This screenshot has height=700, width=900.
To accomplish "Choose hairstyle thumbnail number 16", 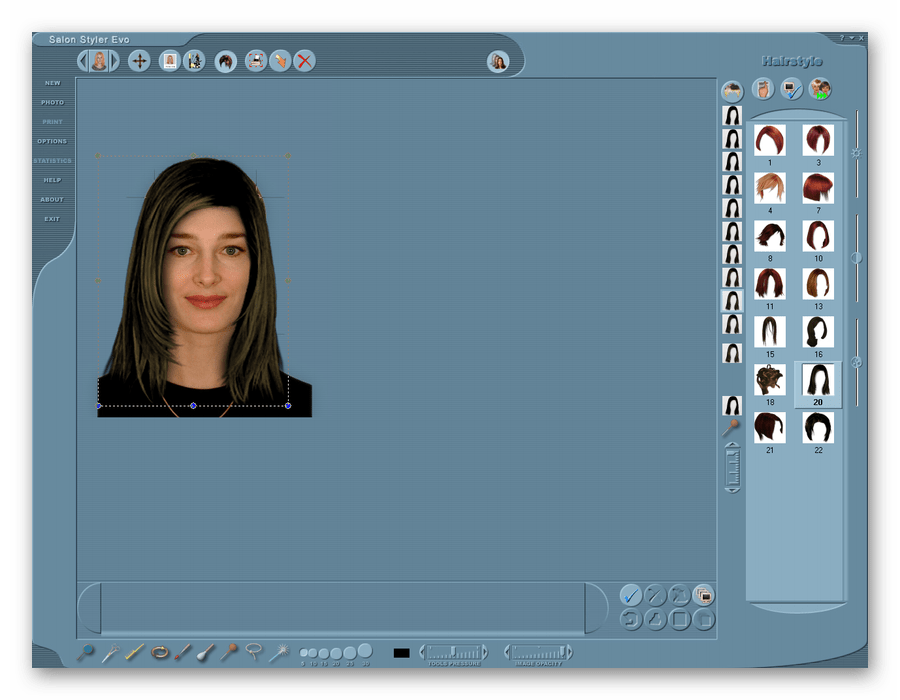I will (818, 332).
